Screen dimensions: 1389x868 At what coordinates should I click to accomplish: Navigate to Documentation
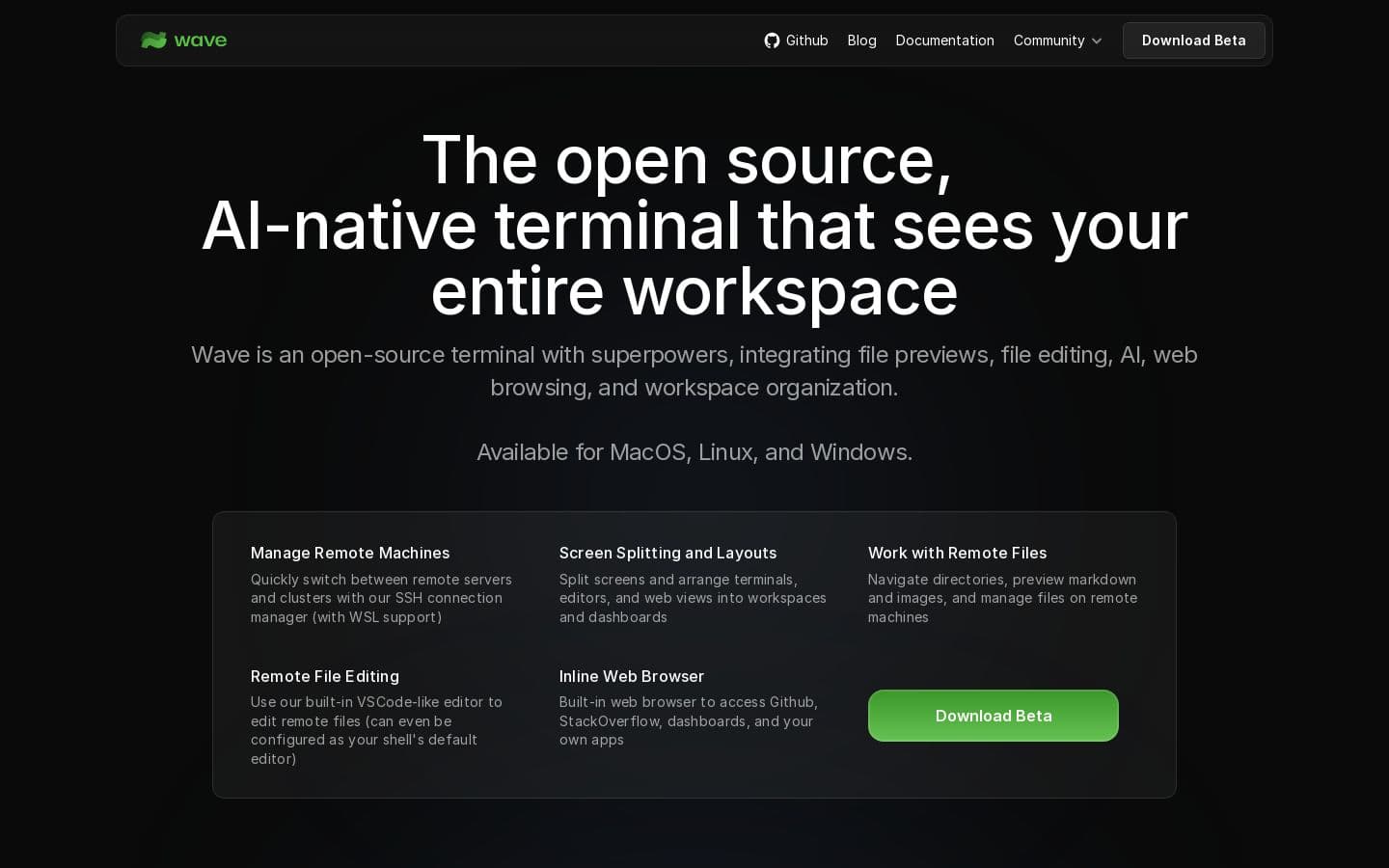[x=944, y=41]
